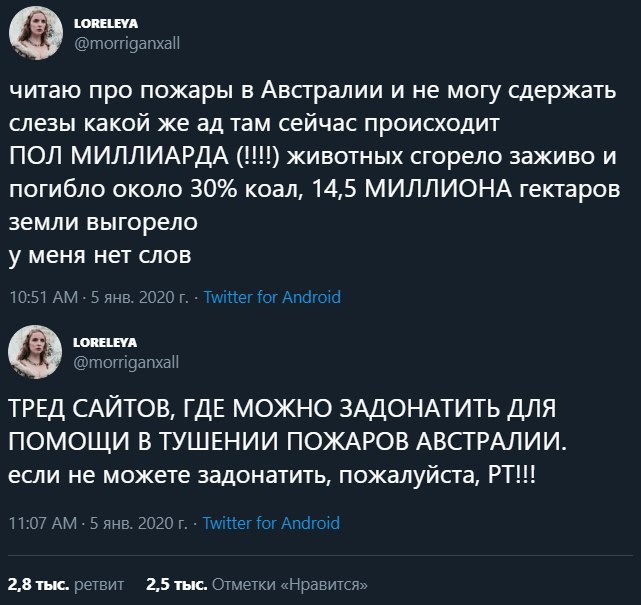Click the 11:07 AM timestamp
641x605 pixels.
coord(42,523)
